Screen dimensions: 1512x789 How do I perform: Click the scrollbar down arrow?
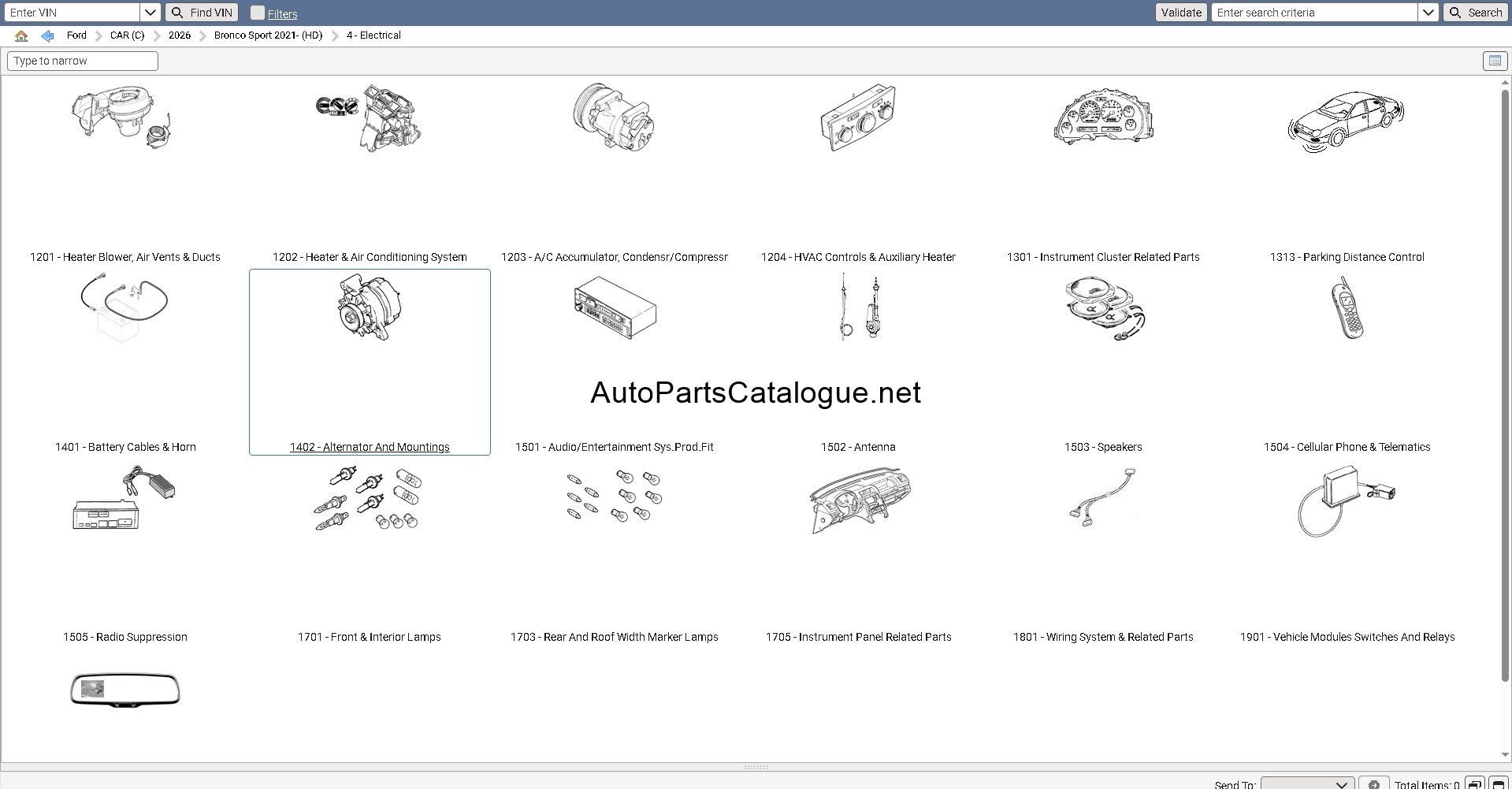pos(1505,755)
